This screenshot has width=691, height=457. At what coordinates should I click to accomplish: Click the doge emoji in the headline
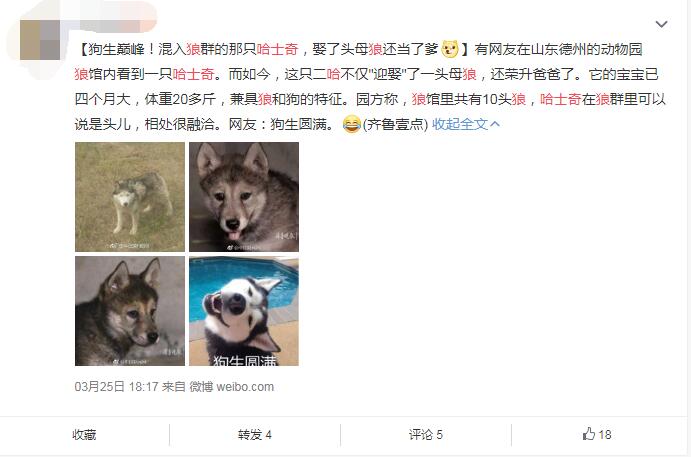pyautogui.click(x=450, y=48)
